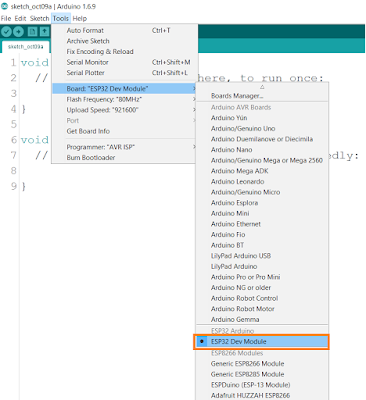This screenshot has width=366, height=400.
Task: Pick Arduino Duemilanove or Diecimila
Action: [x=262, y=139]
